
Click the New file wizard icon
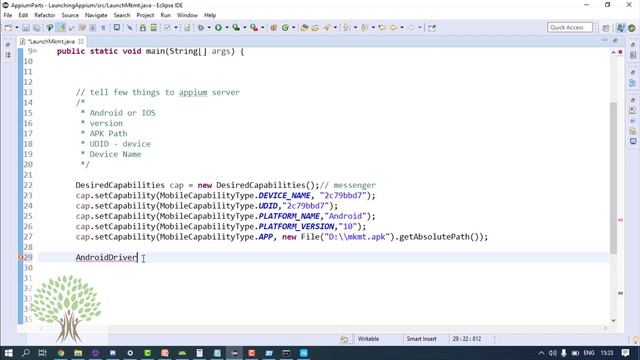coord(8,28)
